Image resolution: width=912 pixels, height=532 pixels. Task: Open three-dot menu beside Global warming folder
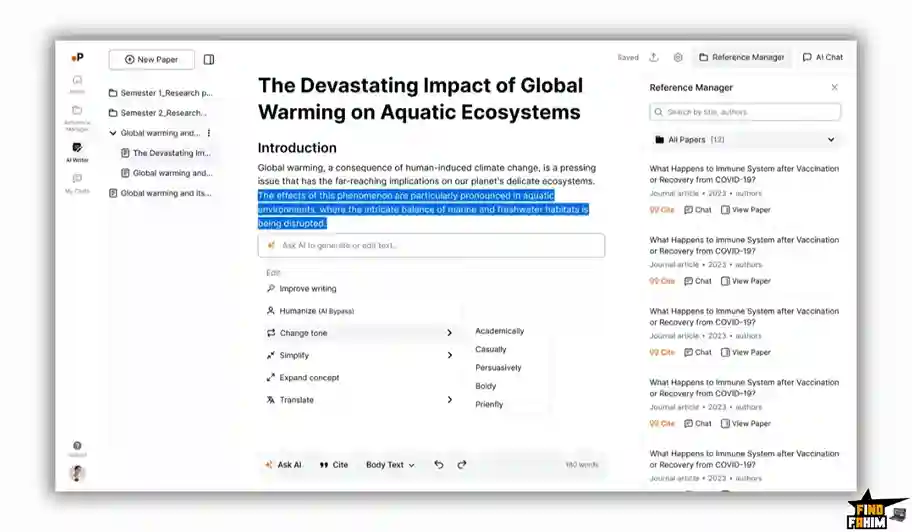(209, 133)
